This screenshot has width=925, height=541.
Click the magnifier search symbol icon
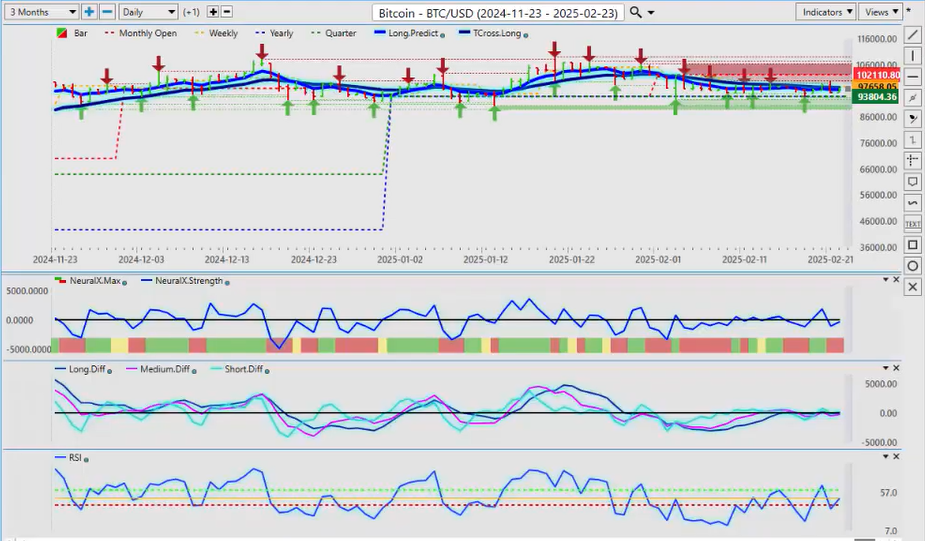[635, 12]
